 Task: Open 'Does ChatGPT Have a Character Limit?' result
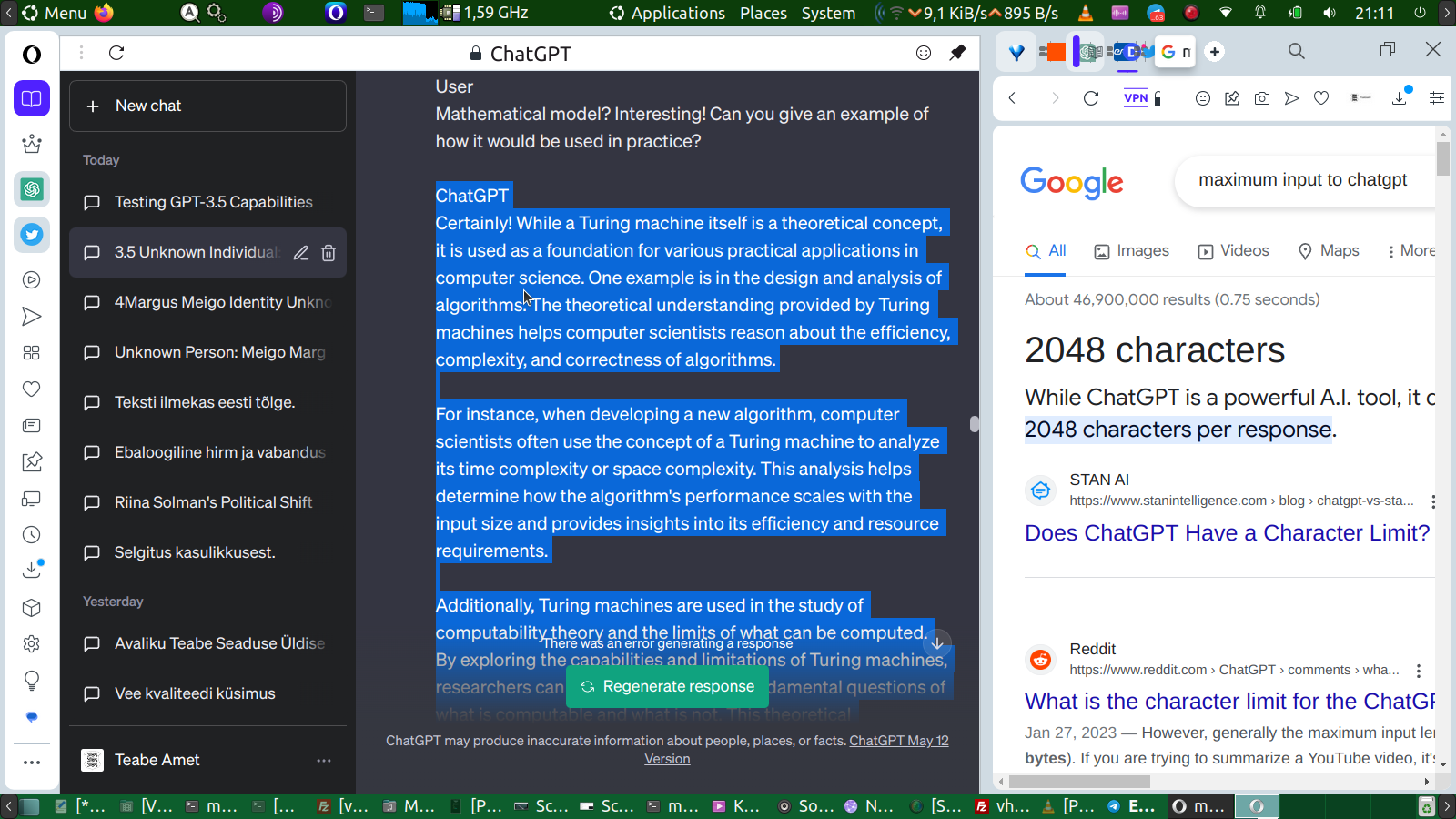coord(1228,533)
